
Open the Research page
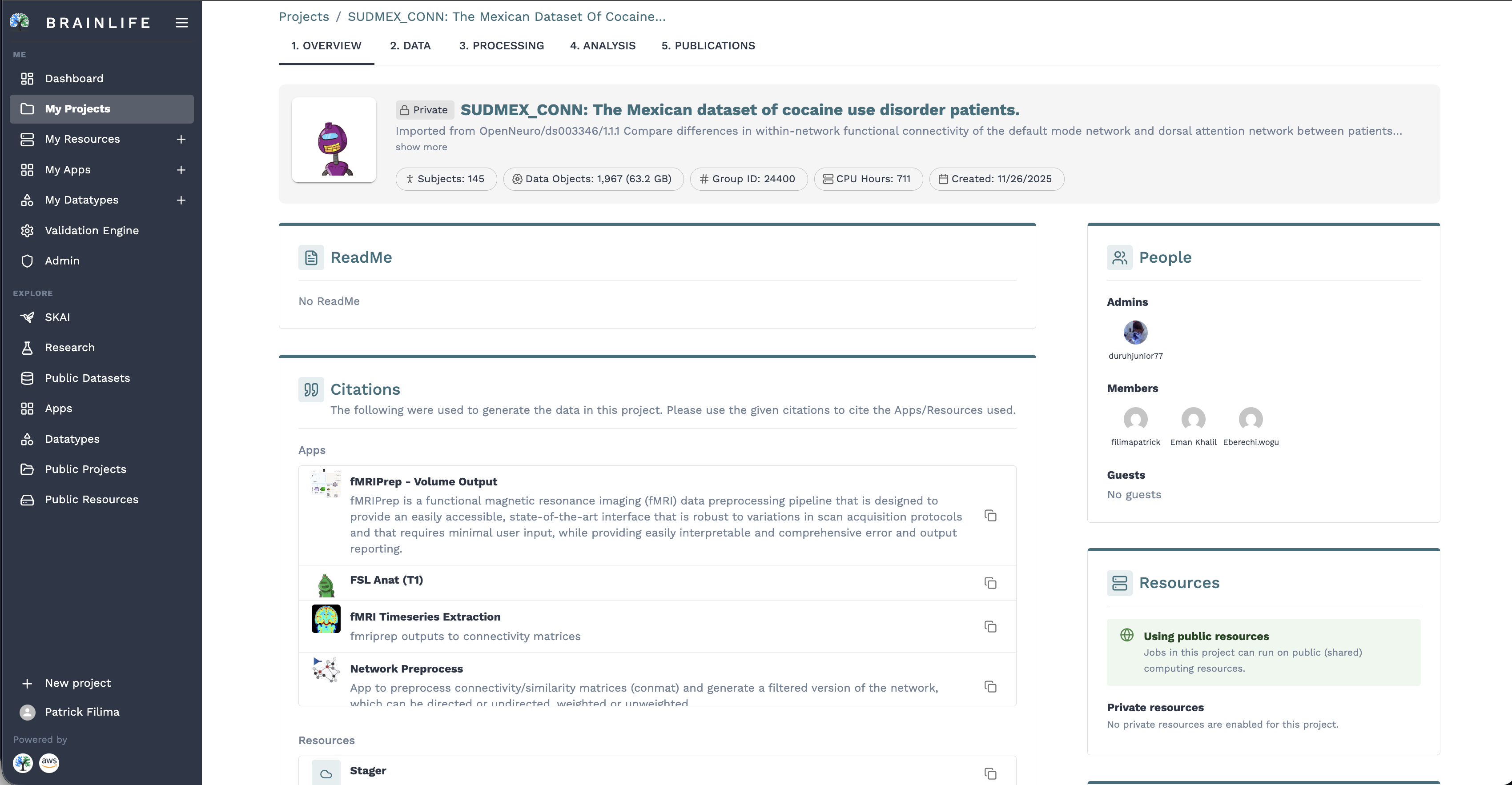[101, 347]
